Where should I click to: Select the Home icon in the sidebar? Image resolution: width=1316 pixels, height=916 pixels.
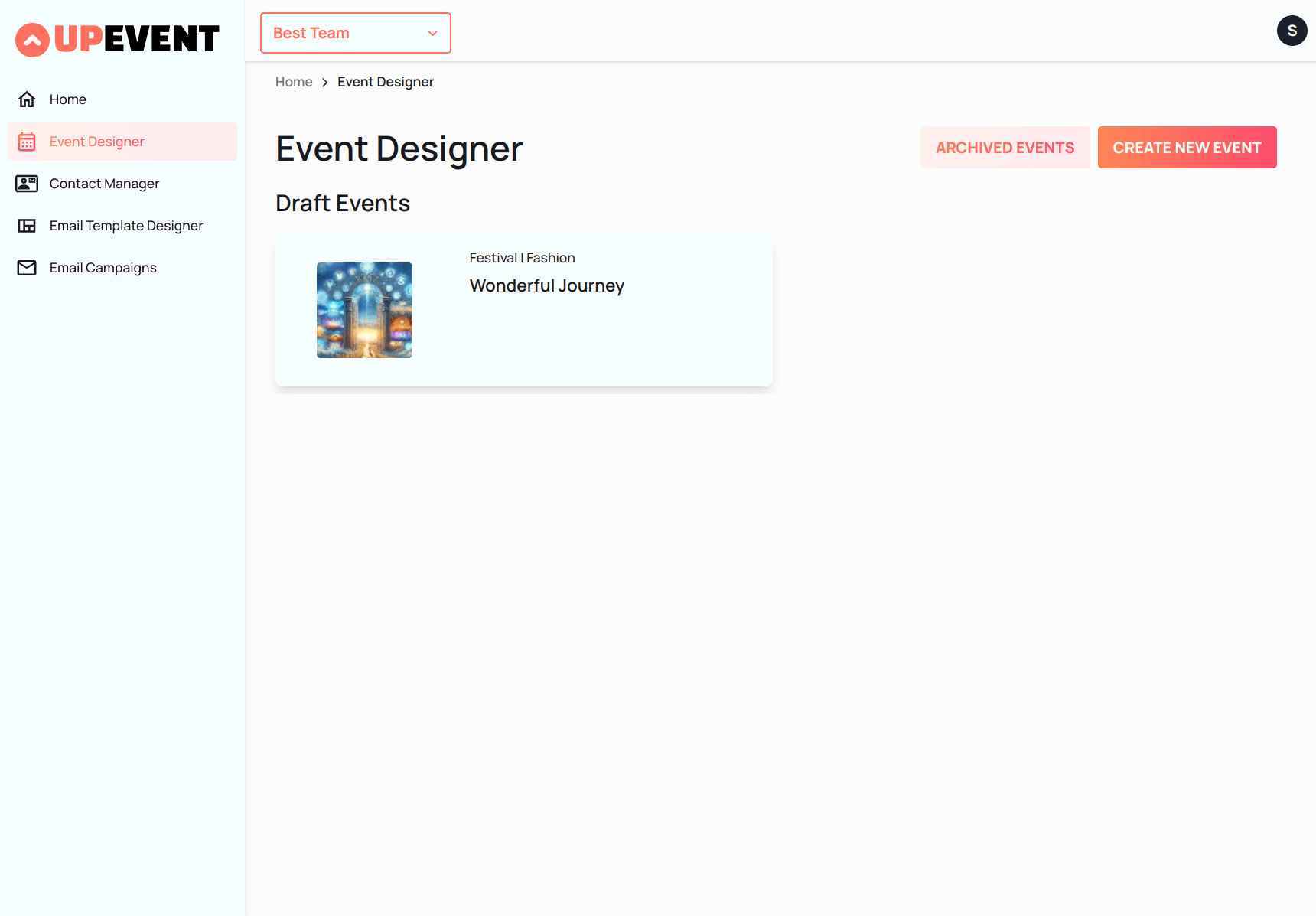[x=27, y=99]
